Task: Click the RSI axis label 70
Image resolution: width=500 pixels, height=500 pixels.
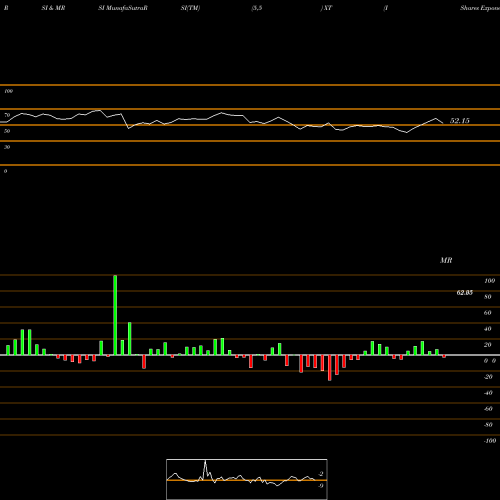Action: coord(7,115)
